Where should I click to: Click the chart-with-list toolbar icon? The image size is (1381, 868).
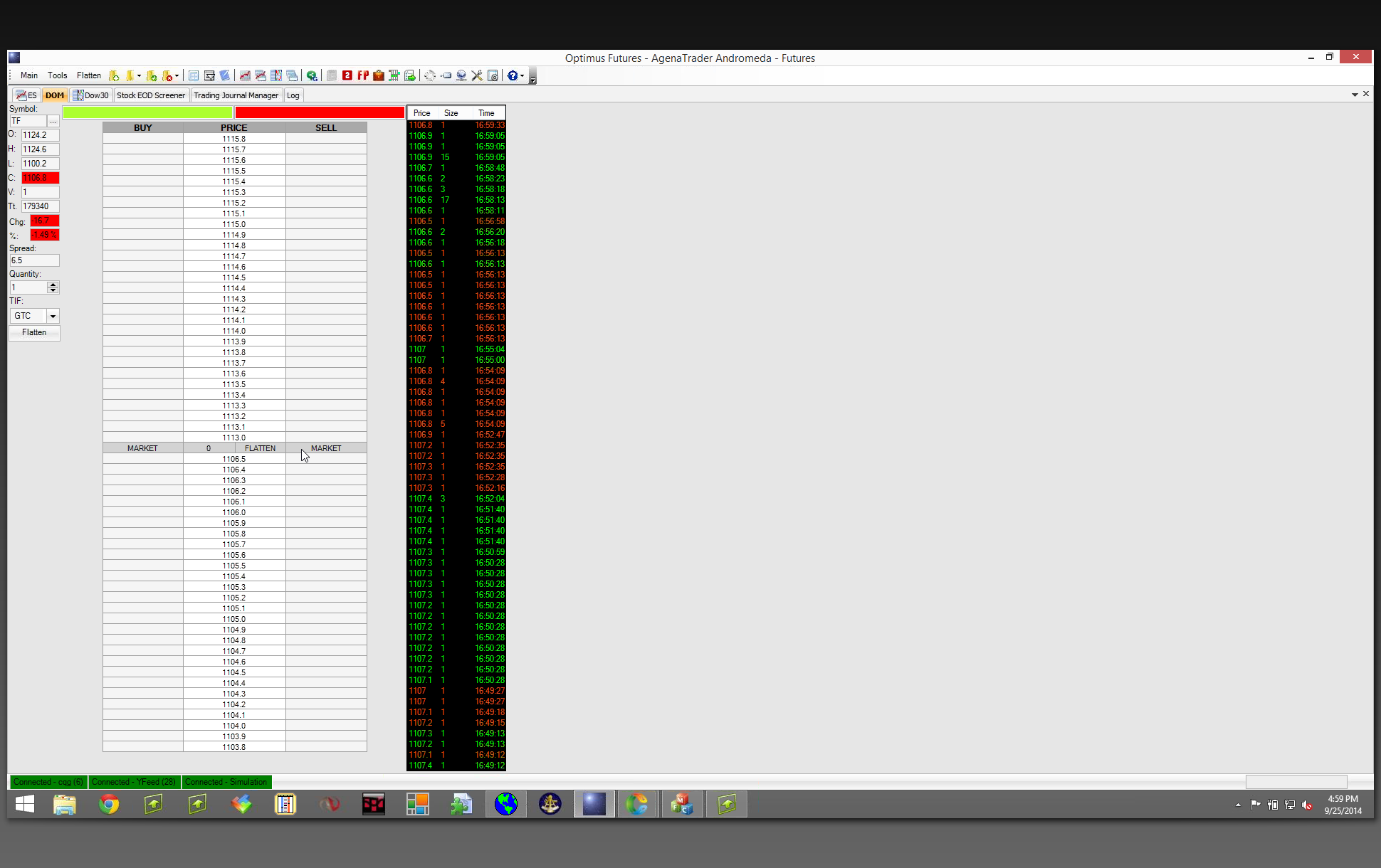pyautogui.click(x=276, y=75)
